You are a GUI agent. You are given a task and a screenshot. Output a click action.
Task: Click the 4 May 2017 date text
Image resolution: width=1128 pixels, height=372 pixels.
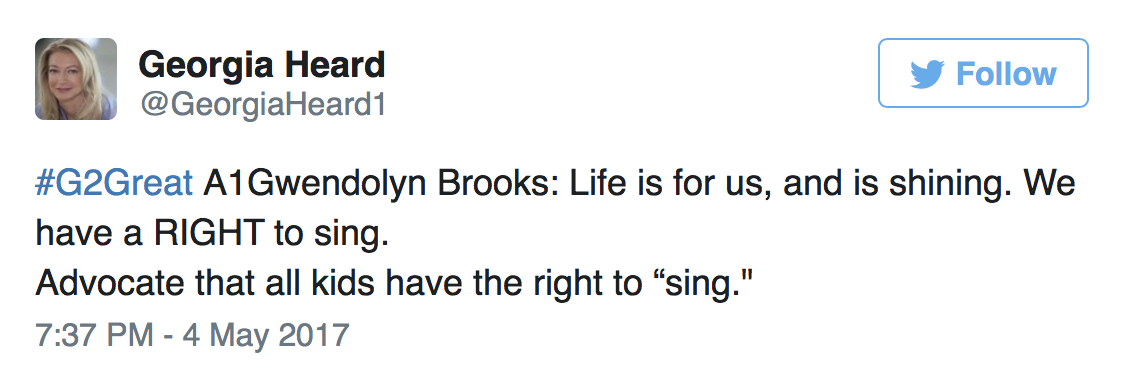266,335
